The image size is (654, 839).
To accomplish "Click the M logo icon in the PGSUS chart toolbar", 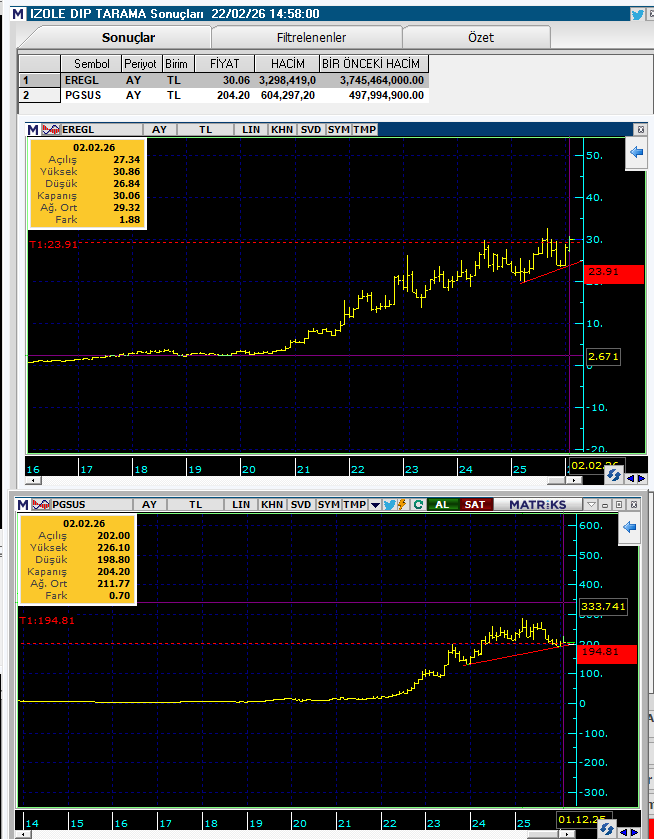I will coord(23,505).
